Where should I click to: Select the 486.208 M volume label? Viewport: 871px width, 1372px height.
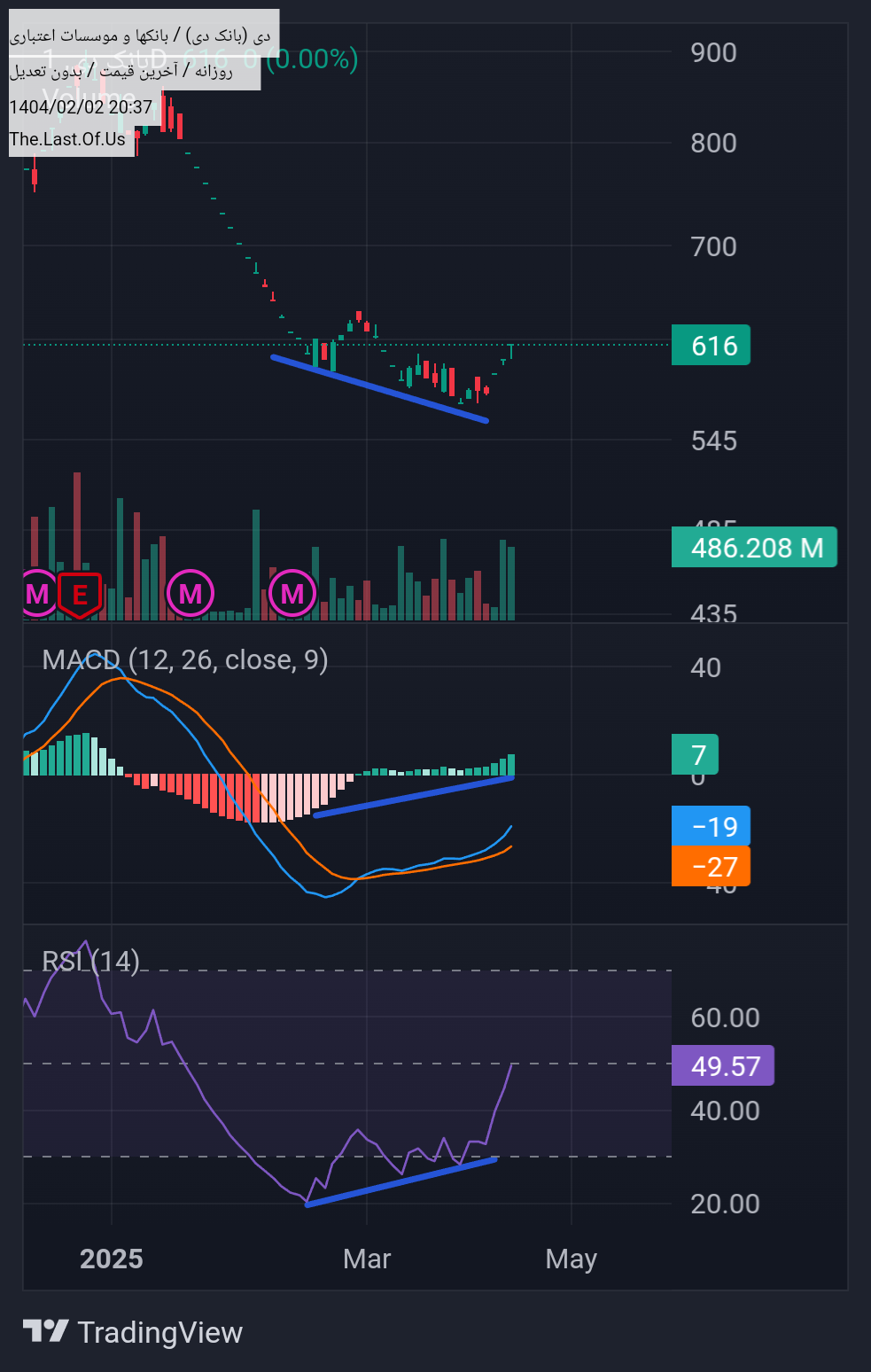[x=754, y=548]
